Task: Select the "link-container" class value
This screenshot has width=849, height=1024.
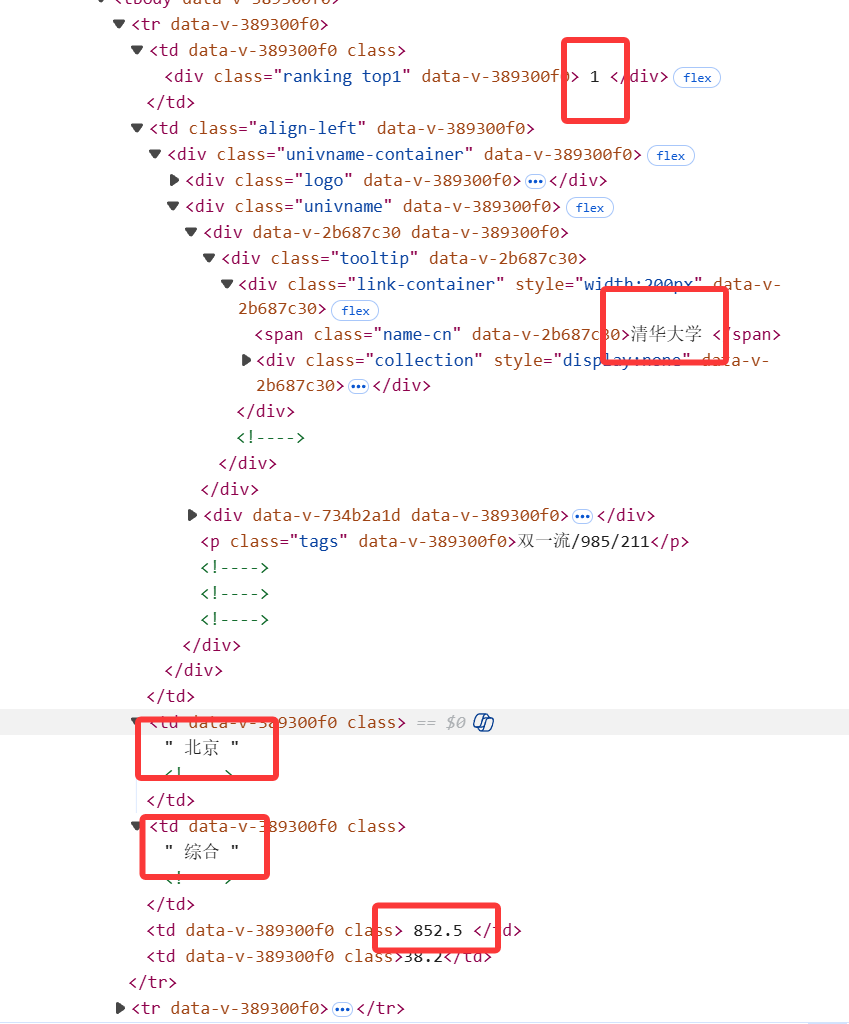Action: pos(425,285)
